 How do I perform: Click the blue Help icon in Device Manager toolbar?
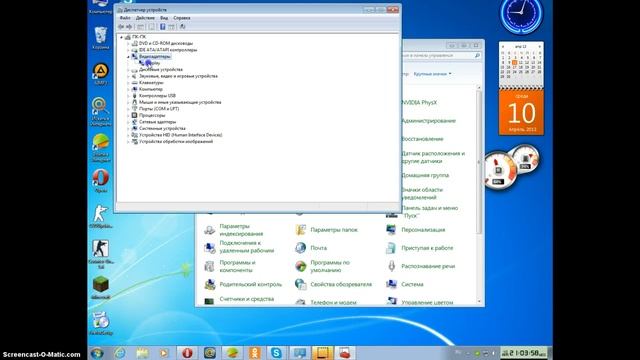click(162, 27)
